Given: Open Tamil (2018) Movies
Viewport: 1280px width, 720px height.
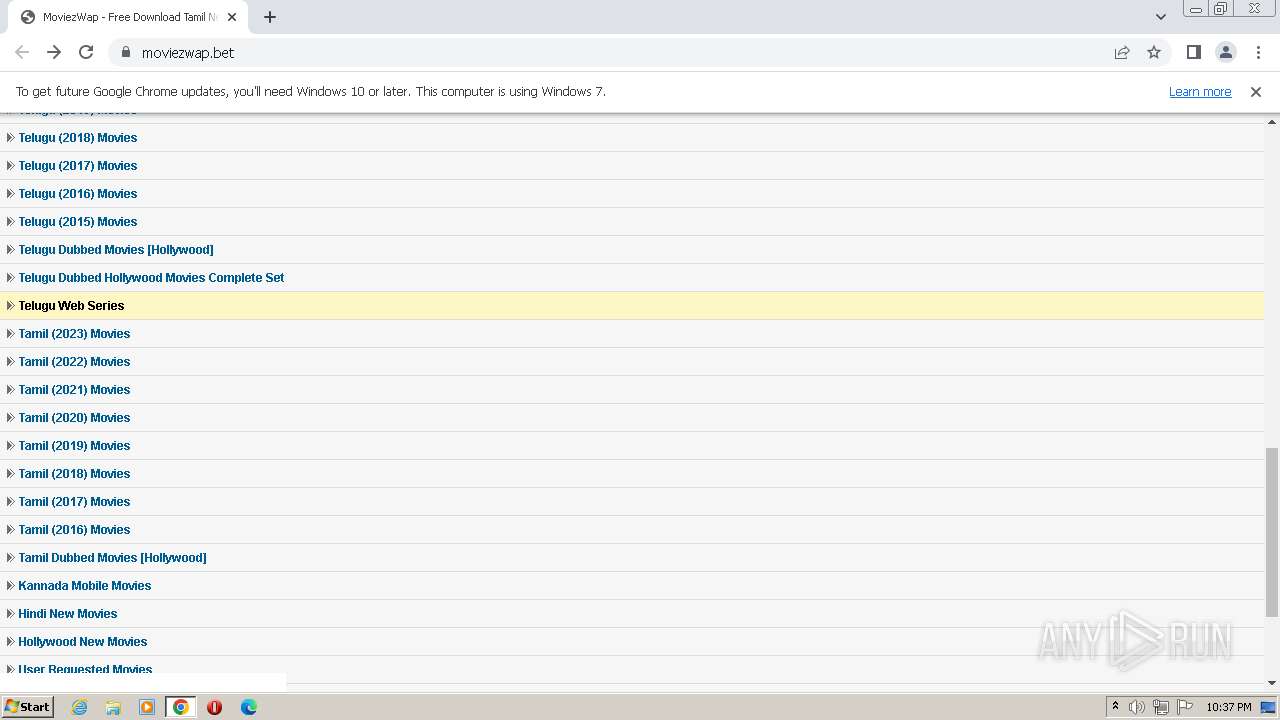Looking at the screenshot, I should [x=74, y=474].
